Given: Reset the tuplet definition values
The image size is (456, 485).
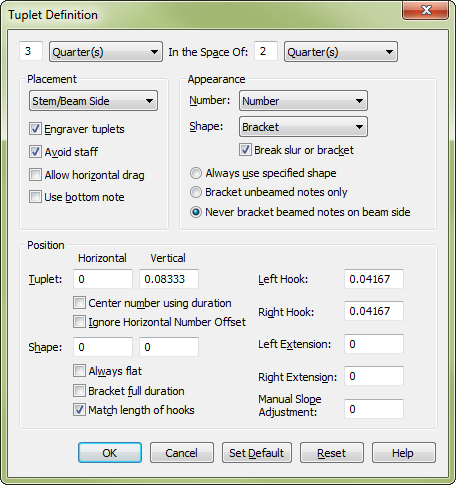Looking at the screenshot, I should [332, 453].
